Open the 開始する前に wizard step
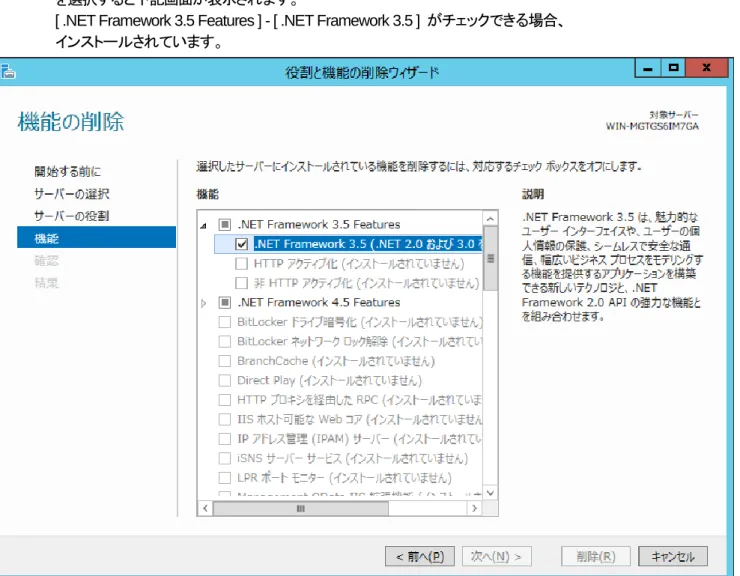 click(67, 171)
